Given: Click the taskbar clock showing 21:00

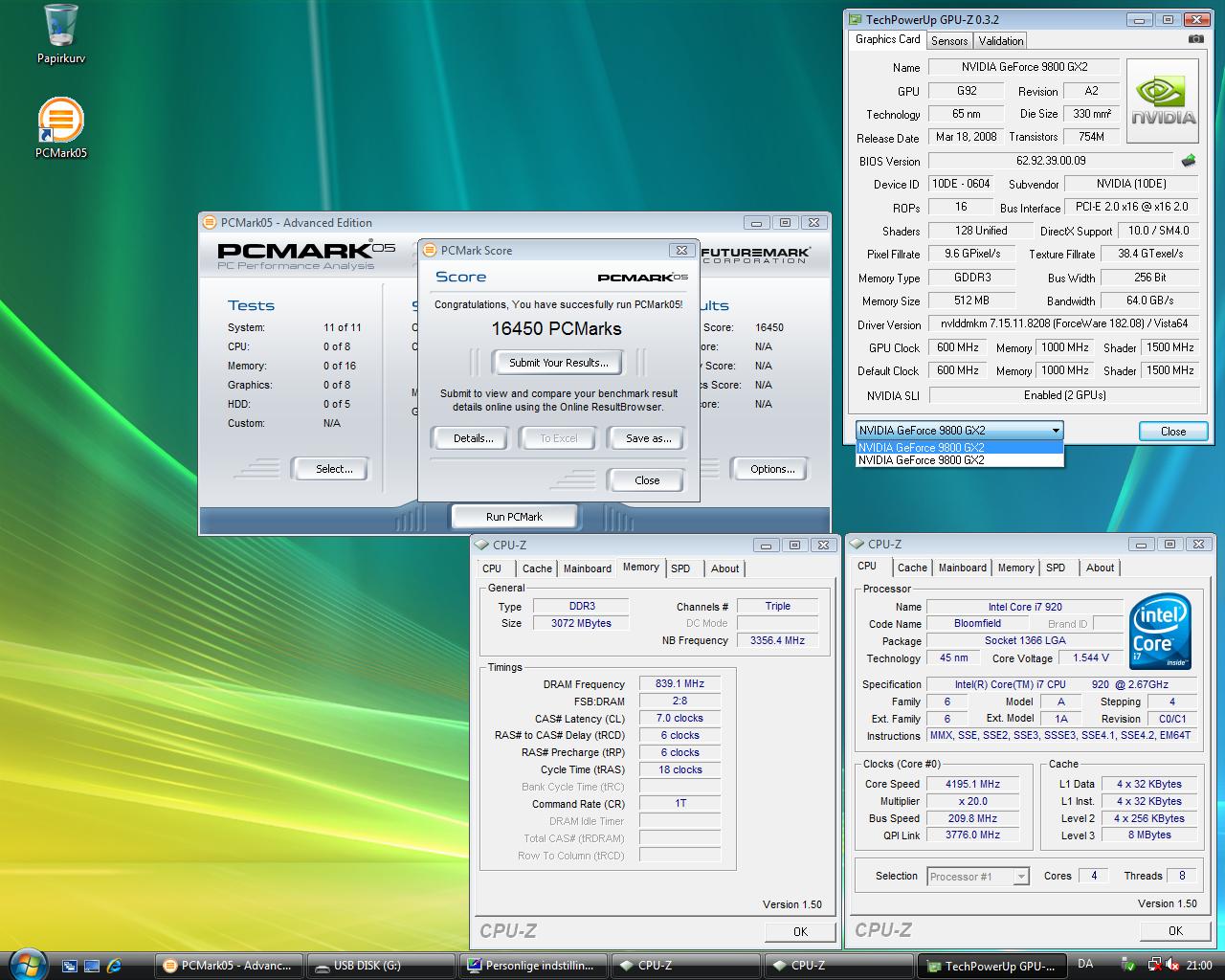Looking at the screenshot, I should tap(1199, 966).
